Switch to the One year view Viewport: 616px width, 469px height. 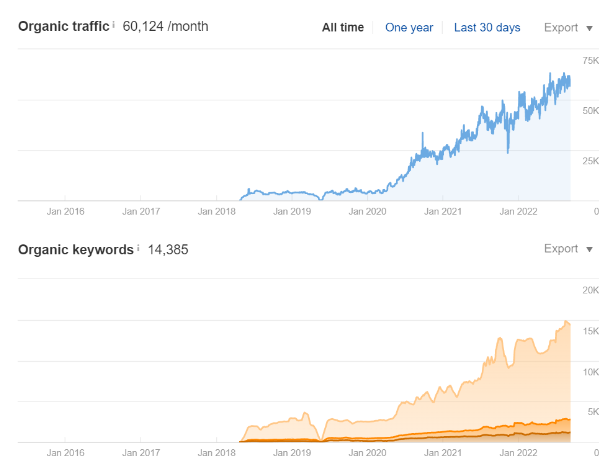409,28
